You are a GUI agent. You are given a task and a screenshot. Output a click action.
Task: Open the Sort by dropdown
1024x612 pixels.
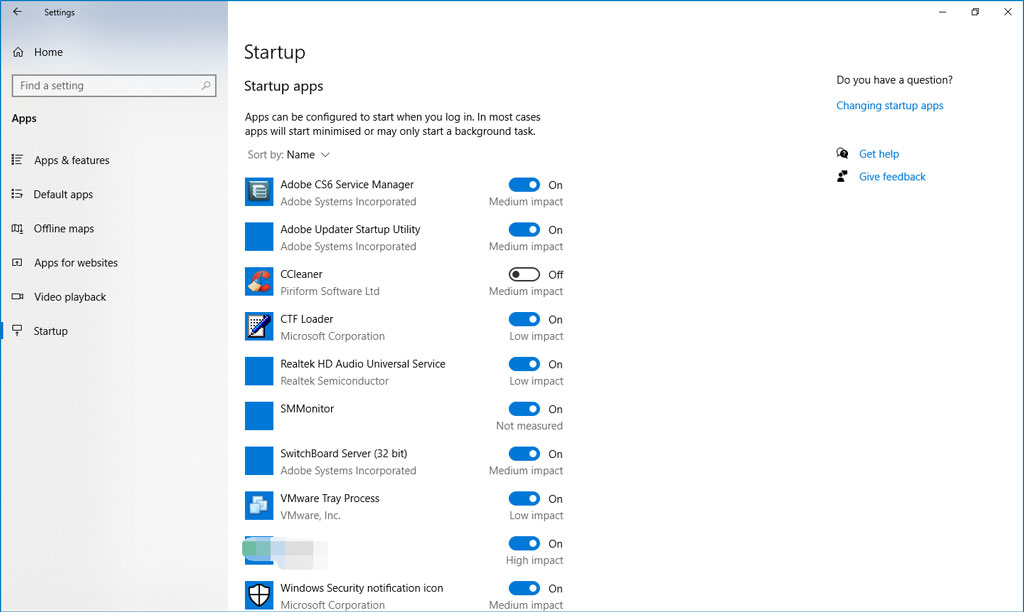coord(288,154)
